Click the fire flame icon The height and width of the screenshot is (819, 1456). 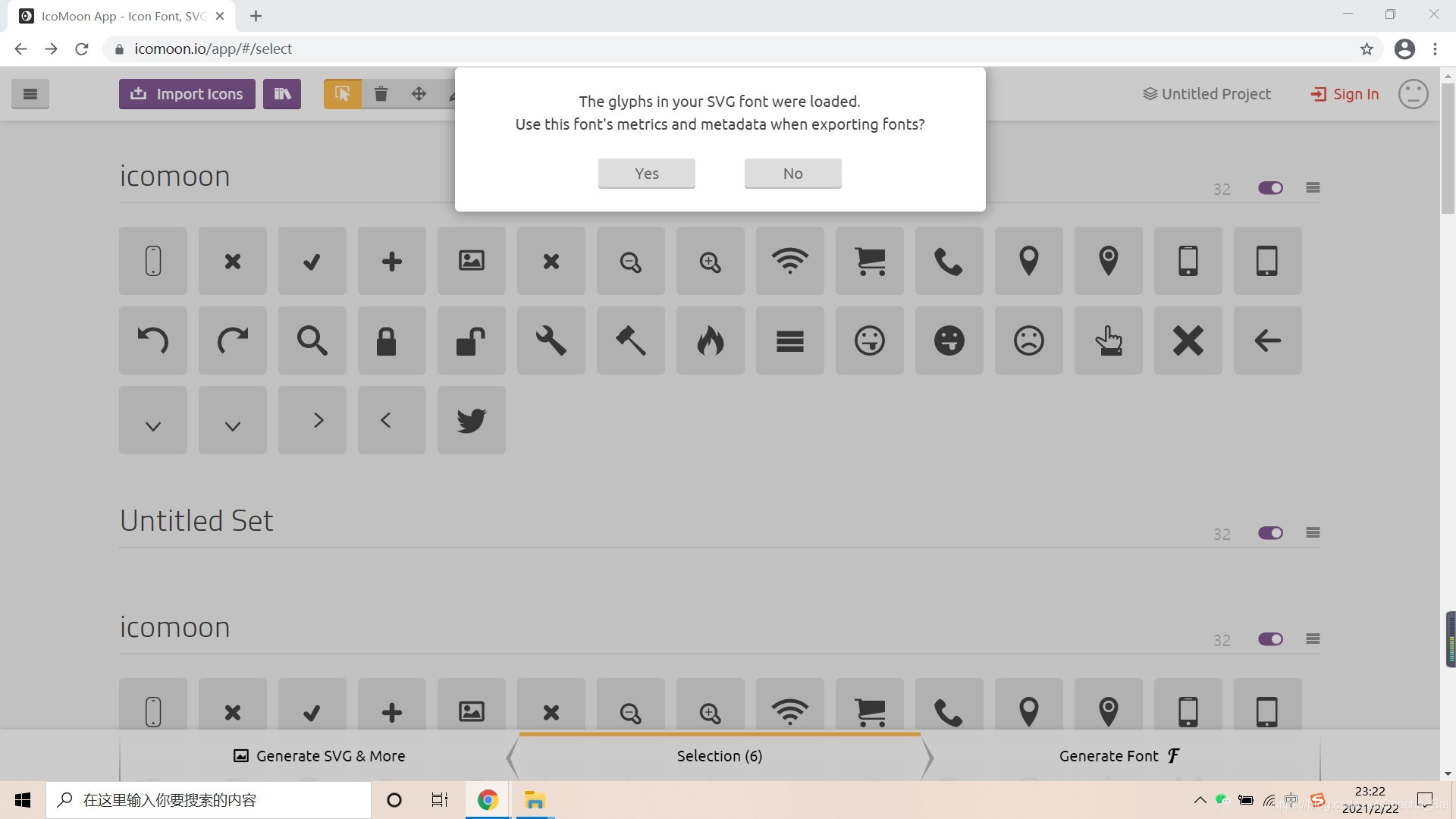[710, 340]
